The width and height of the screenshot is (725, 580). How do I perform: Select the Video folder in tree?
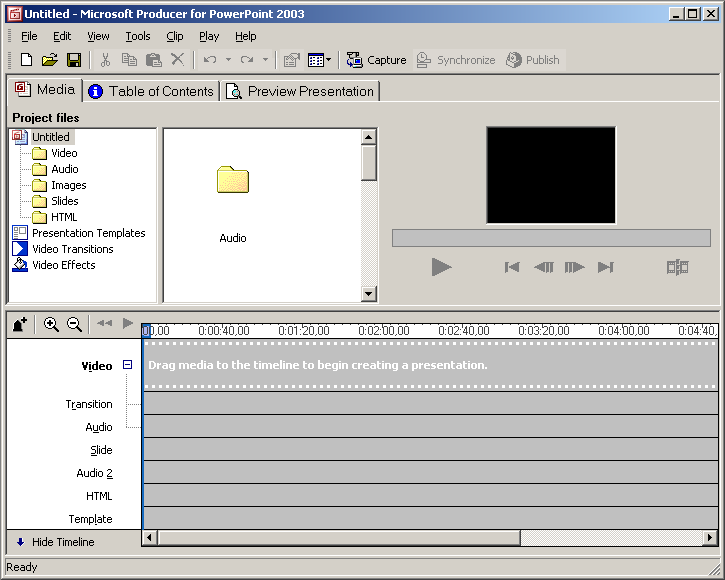tap(64, 153)
